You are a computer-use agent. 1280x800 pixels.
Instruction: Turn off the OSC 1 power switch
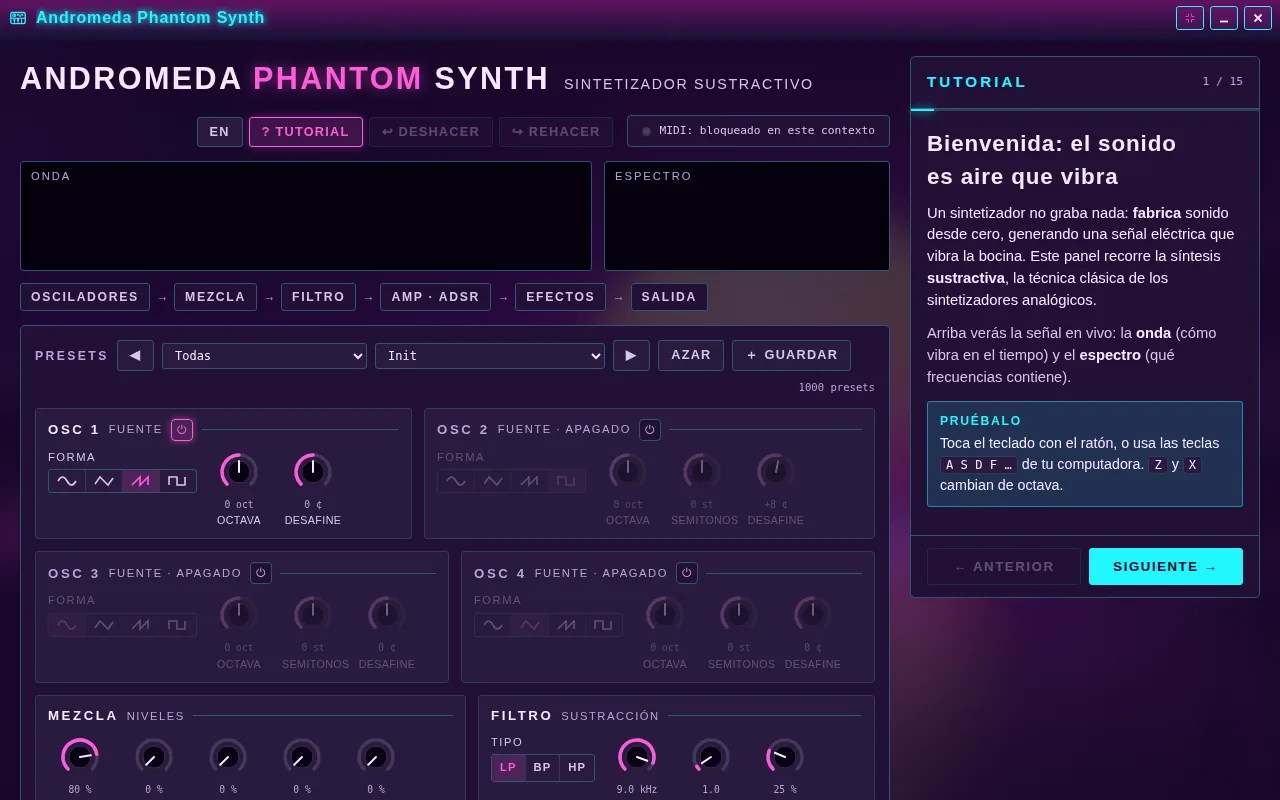pos(182,430)
